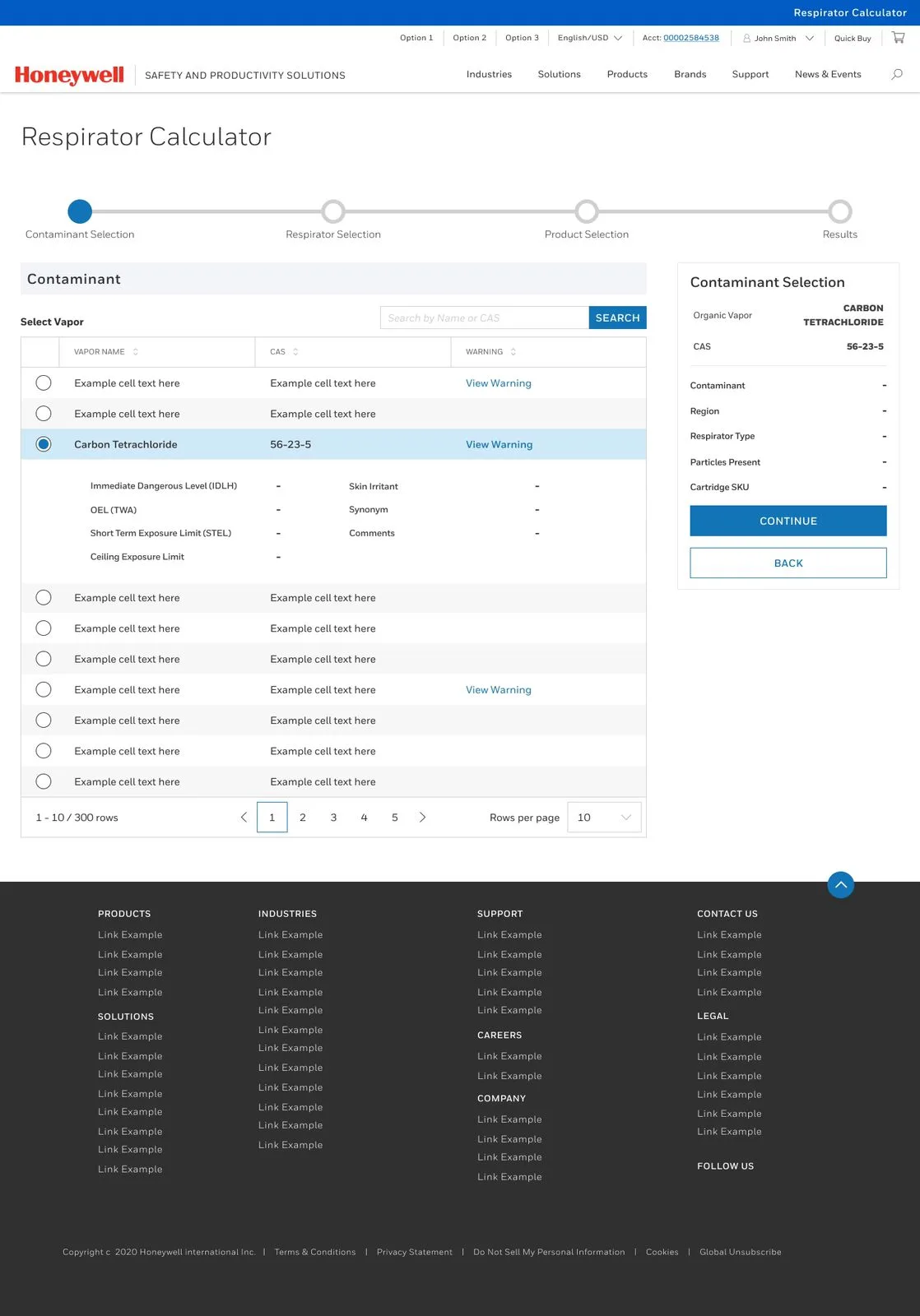This screenshot has width=920, height=1316.
Task: Click the scroll-to-top arrow button
Action: 840,885
